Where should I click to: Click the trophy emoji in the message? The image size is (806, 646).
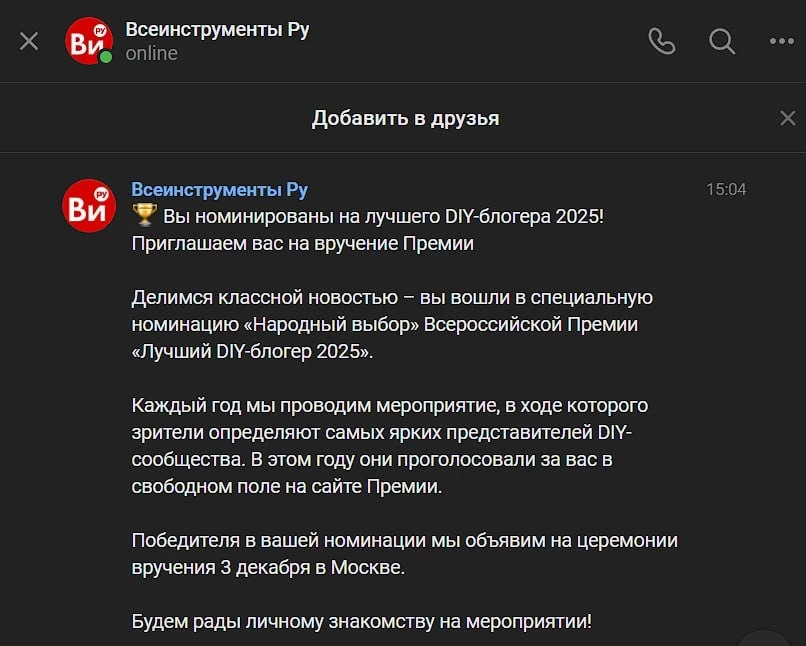pyautogui.click(x=145, y=216)
